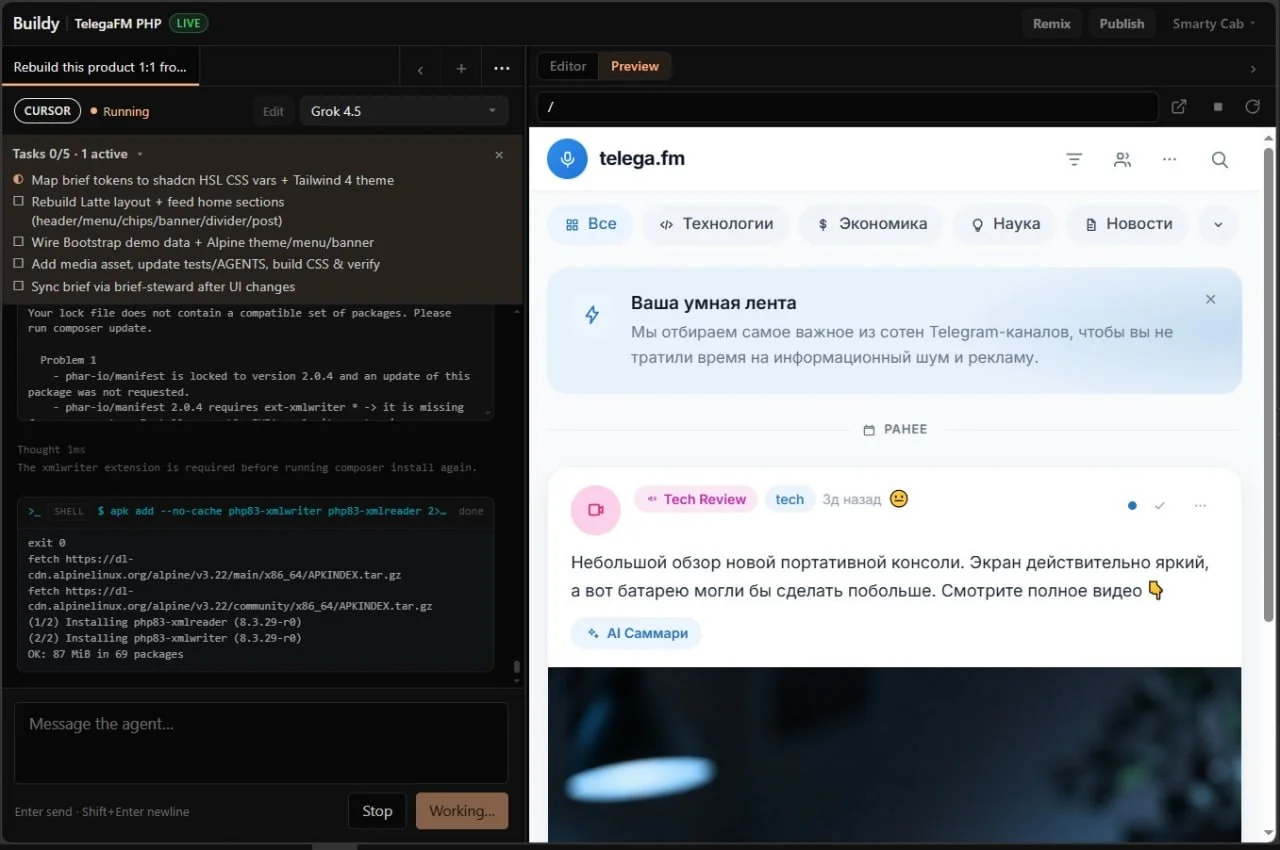
Task: Go back with the left chevron beside the plus
Action: (x=420, y=69)
